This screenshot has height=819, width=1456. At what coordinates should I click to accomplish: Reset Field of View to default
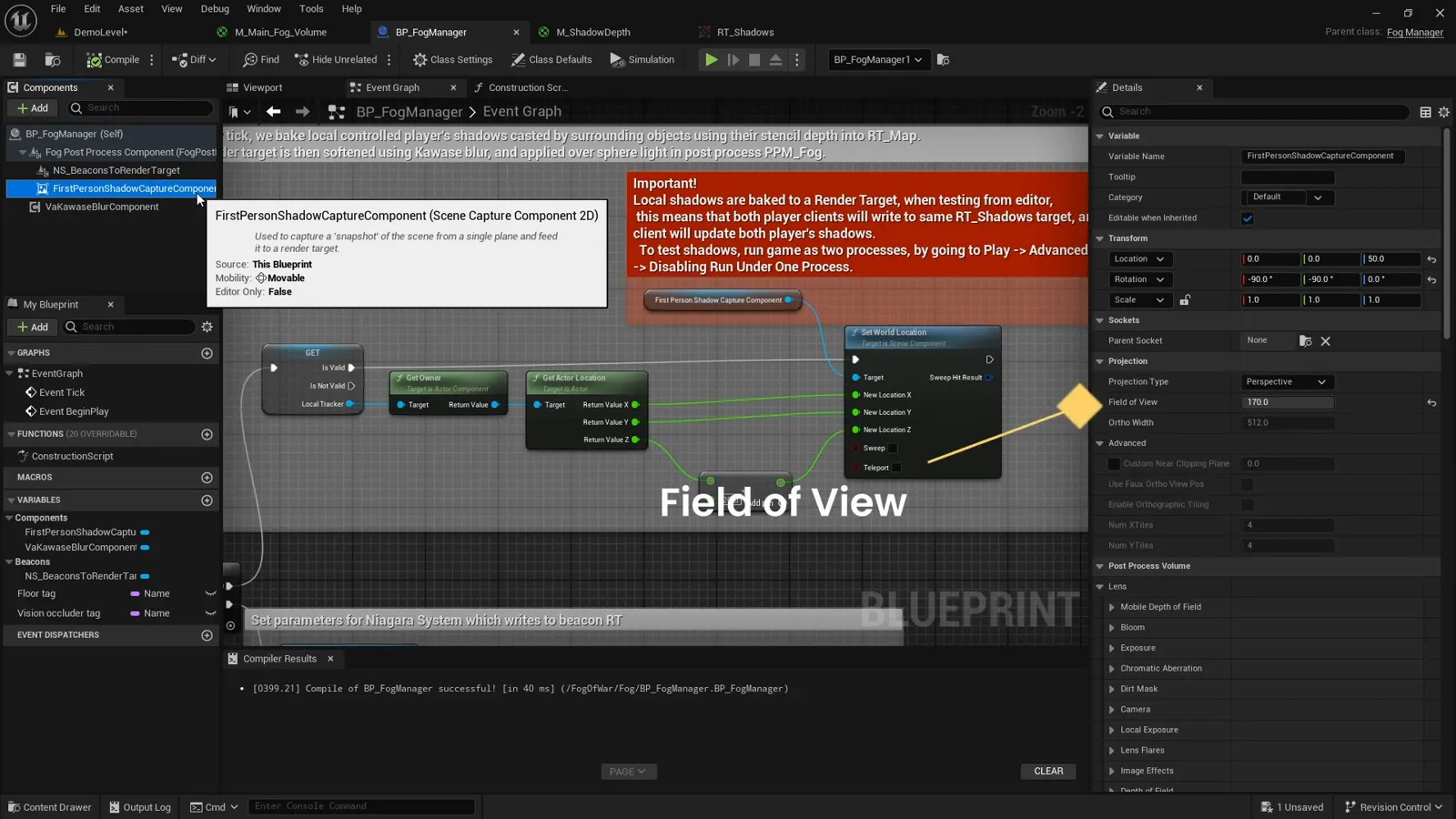(1431, 402)
